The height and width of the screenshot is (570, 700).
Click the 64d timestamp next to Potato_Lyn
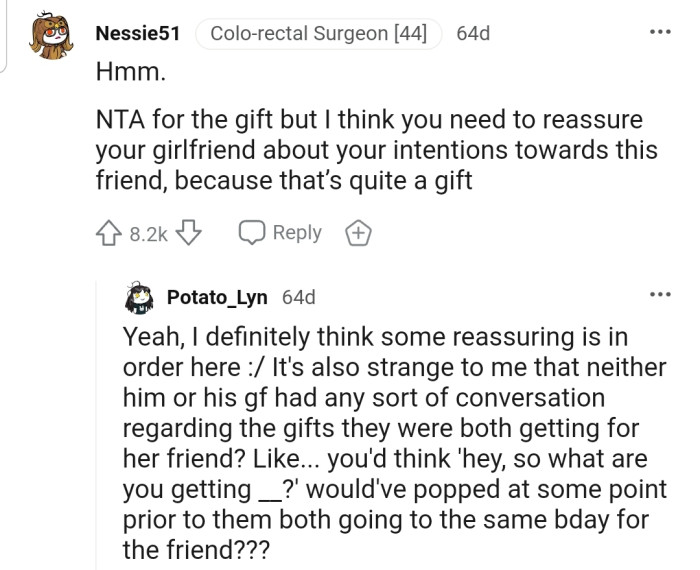pos(300,297)
